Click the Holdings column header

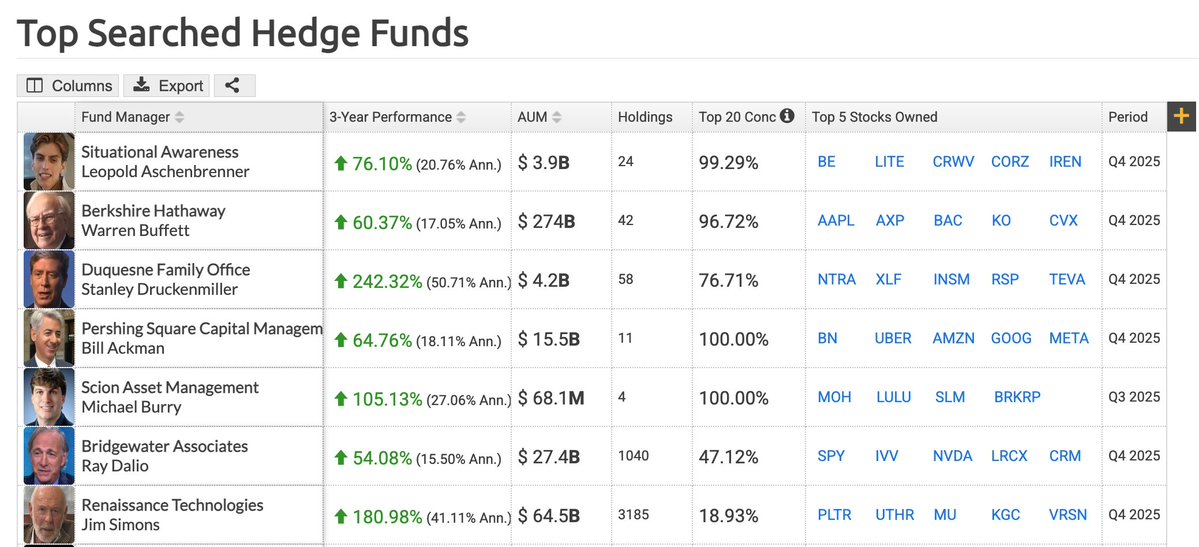tap(645, 117)
